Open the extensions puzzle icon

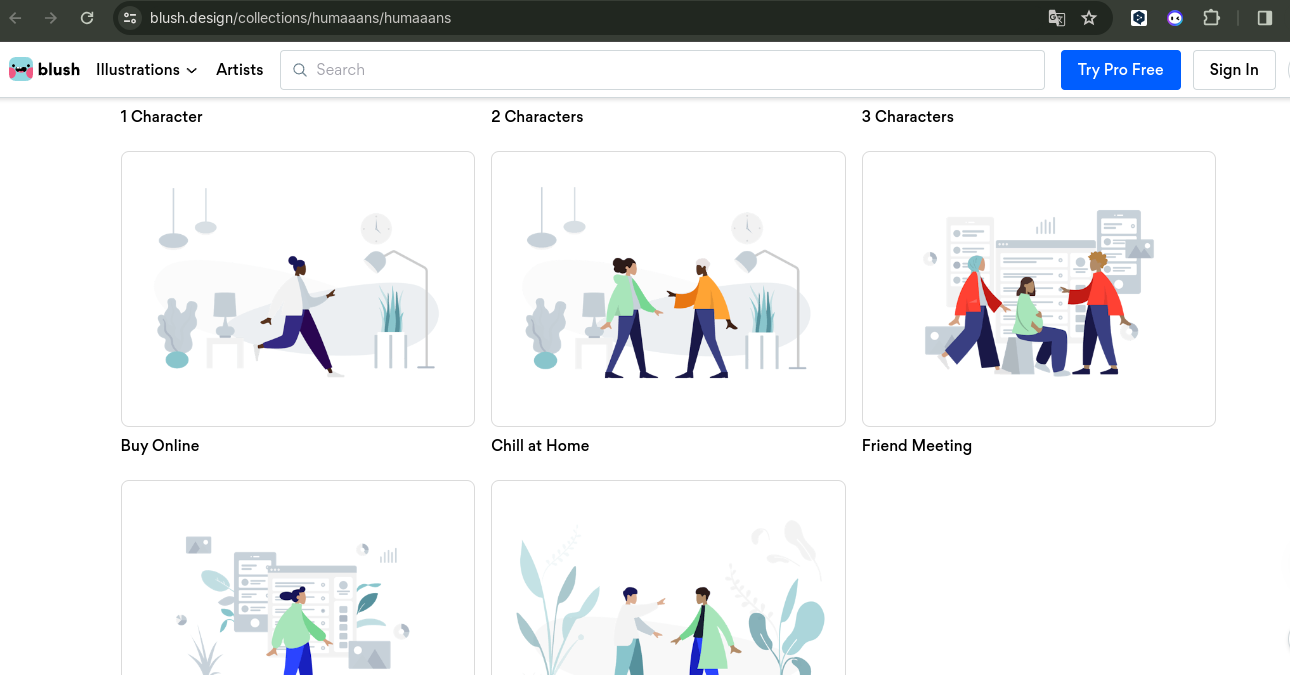1211,18
